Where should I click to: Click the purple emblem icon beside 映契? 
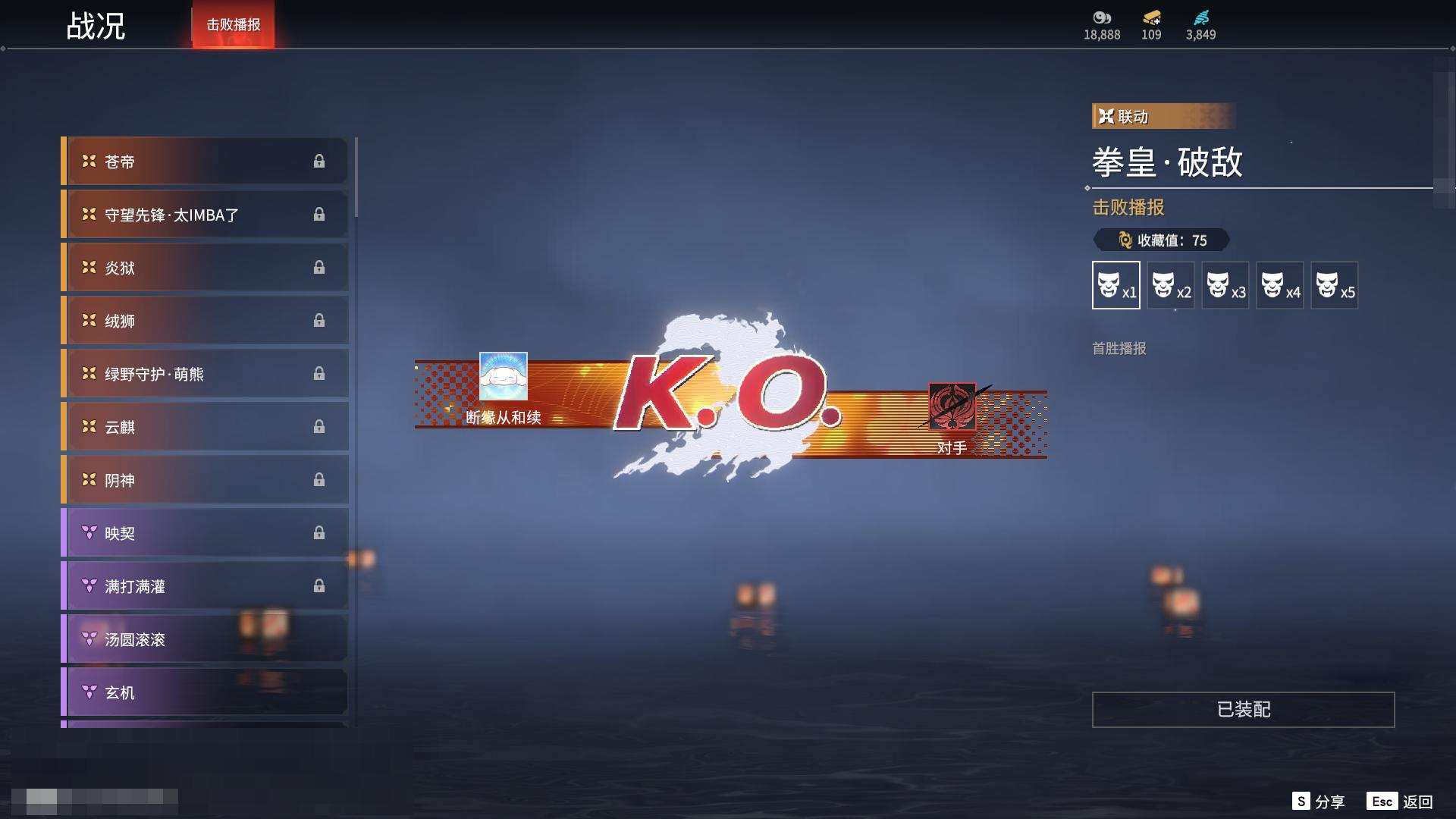[87, 532]
